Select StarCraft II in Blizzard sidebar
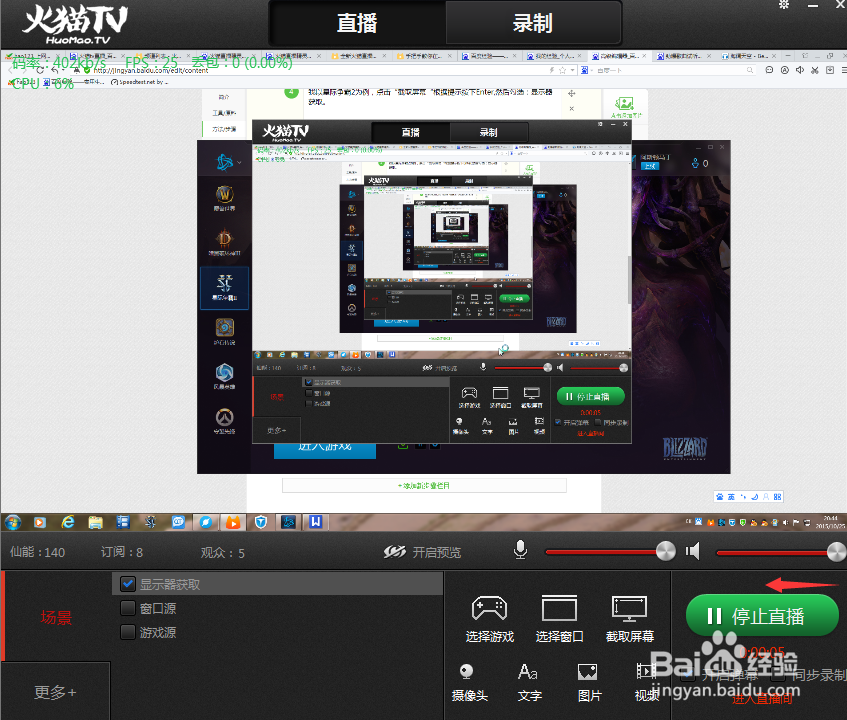Viewport: 847px width, 720px height. 224,288
